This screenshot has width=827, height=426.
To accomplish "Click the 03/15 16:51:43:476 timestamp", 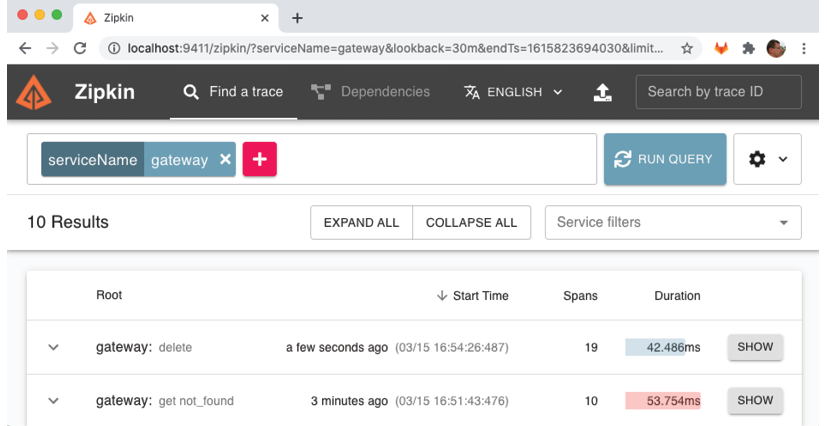I will point(452,401).
